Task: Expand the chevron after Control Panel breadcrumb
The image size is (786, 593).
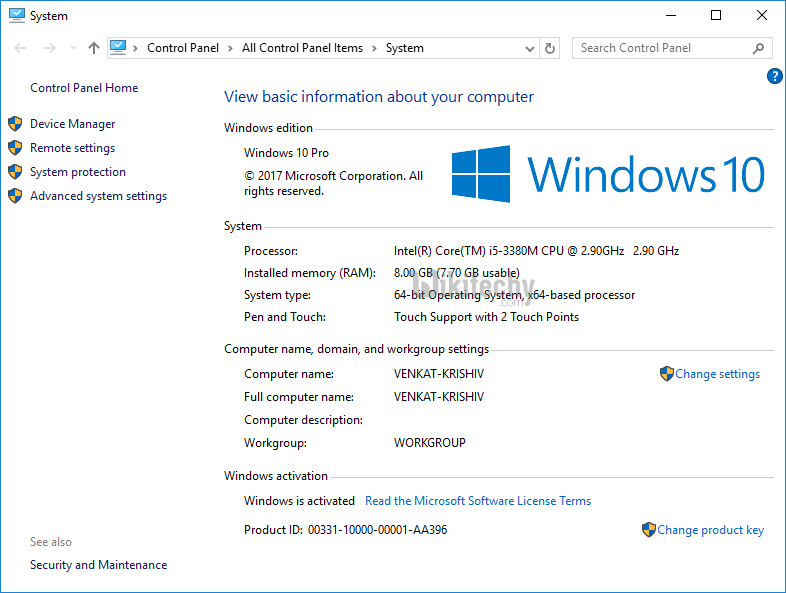Action: (230, 48)
